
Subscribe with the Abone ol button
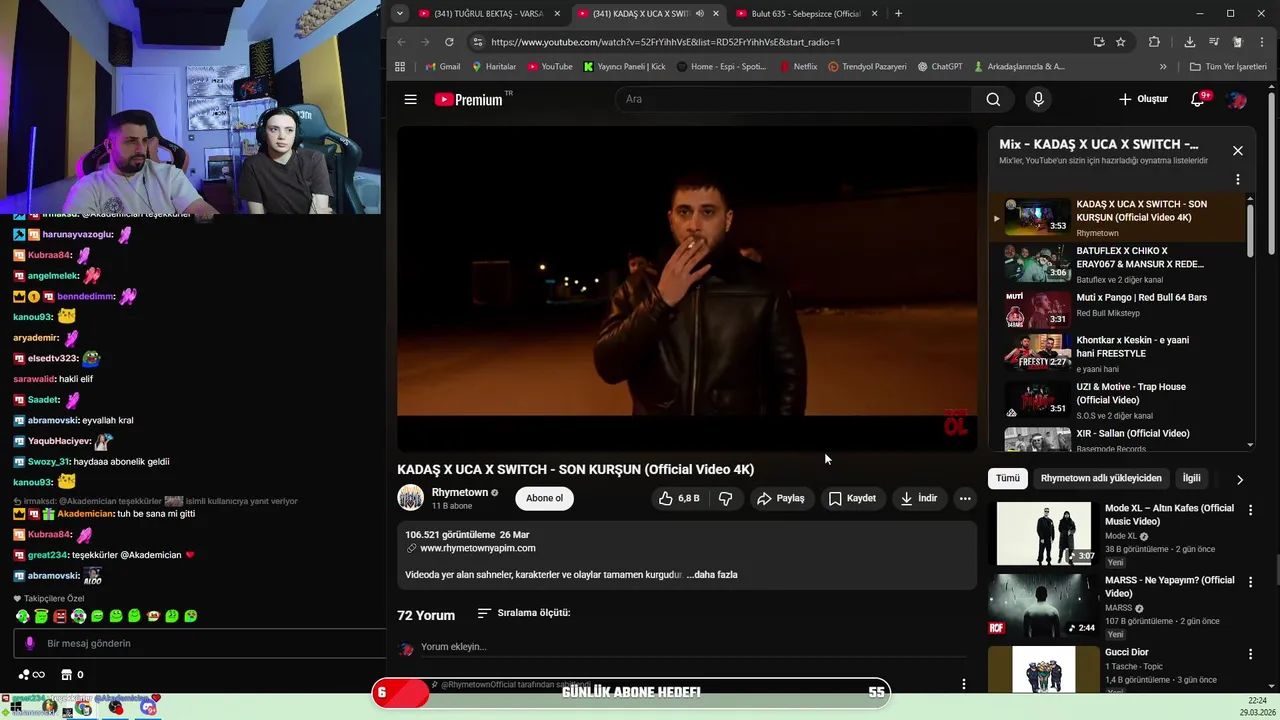(x=545, y=498)
